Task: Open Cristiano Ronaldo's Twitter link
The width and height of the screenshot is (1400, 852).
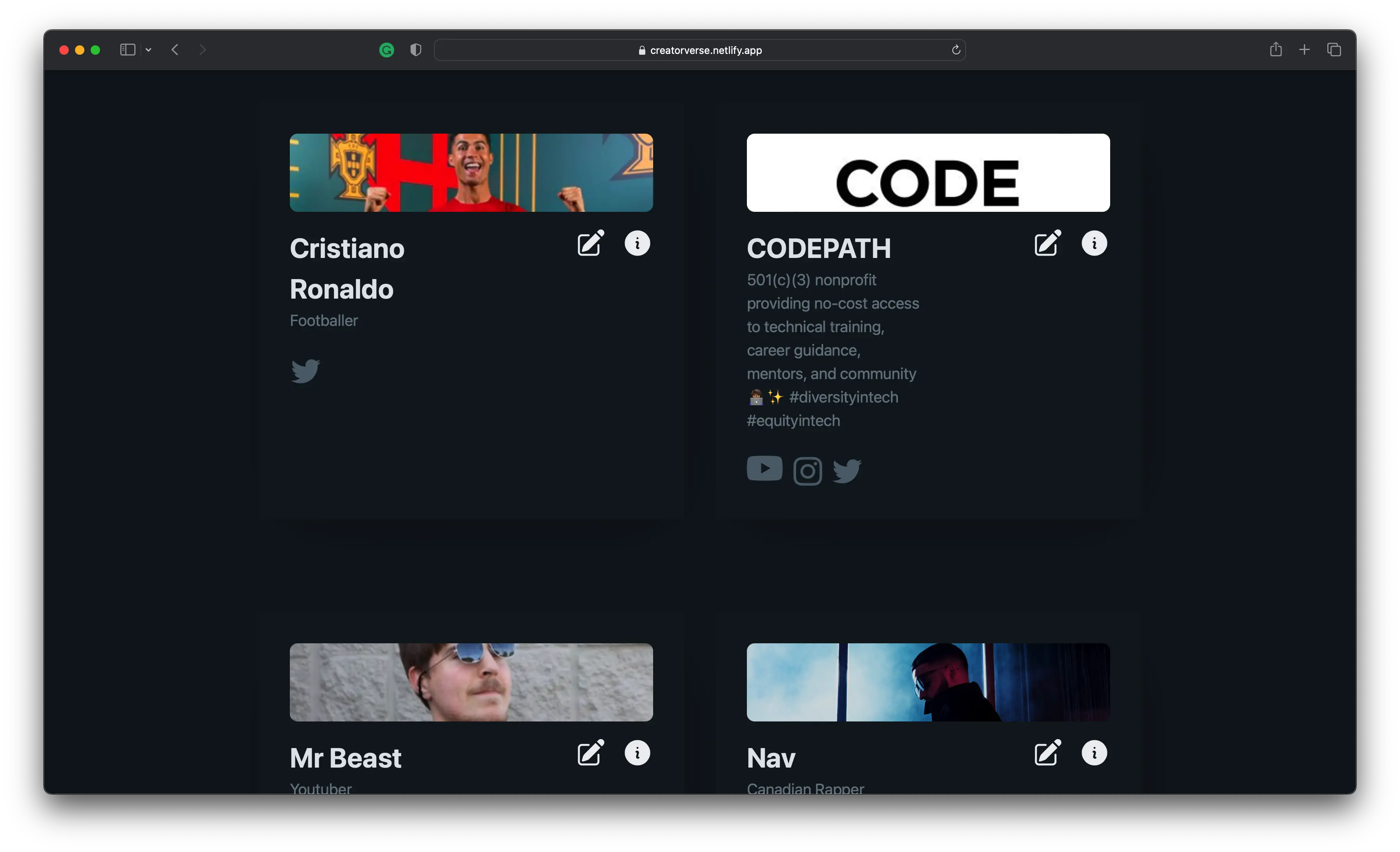Action: (305, 371)
